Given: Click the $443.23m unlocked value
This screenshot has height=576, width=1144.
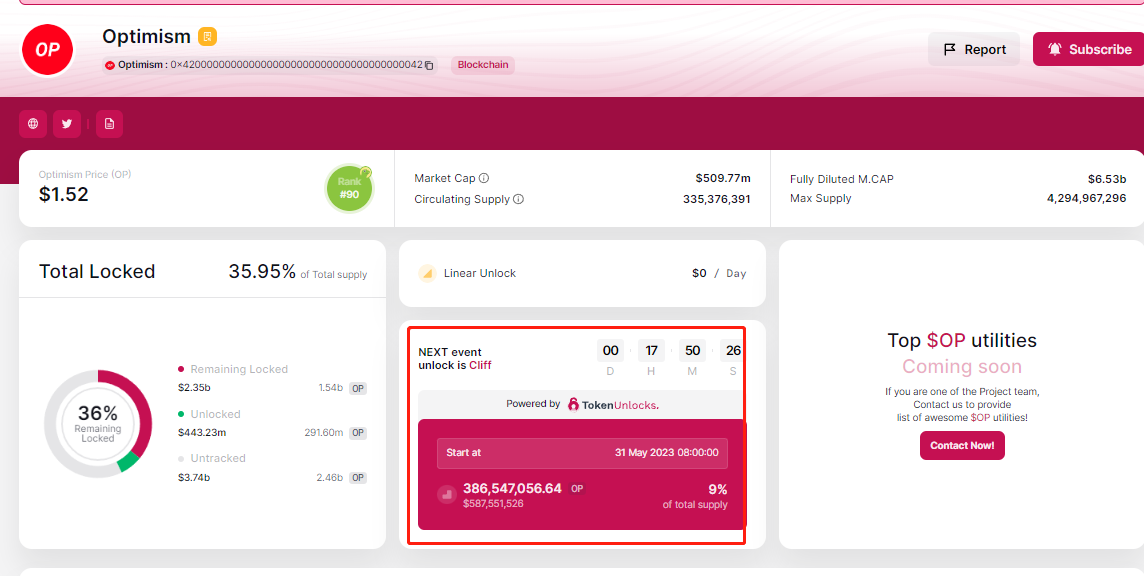Looking at the screenshot, I should tap(202, 432).
